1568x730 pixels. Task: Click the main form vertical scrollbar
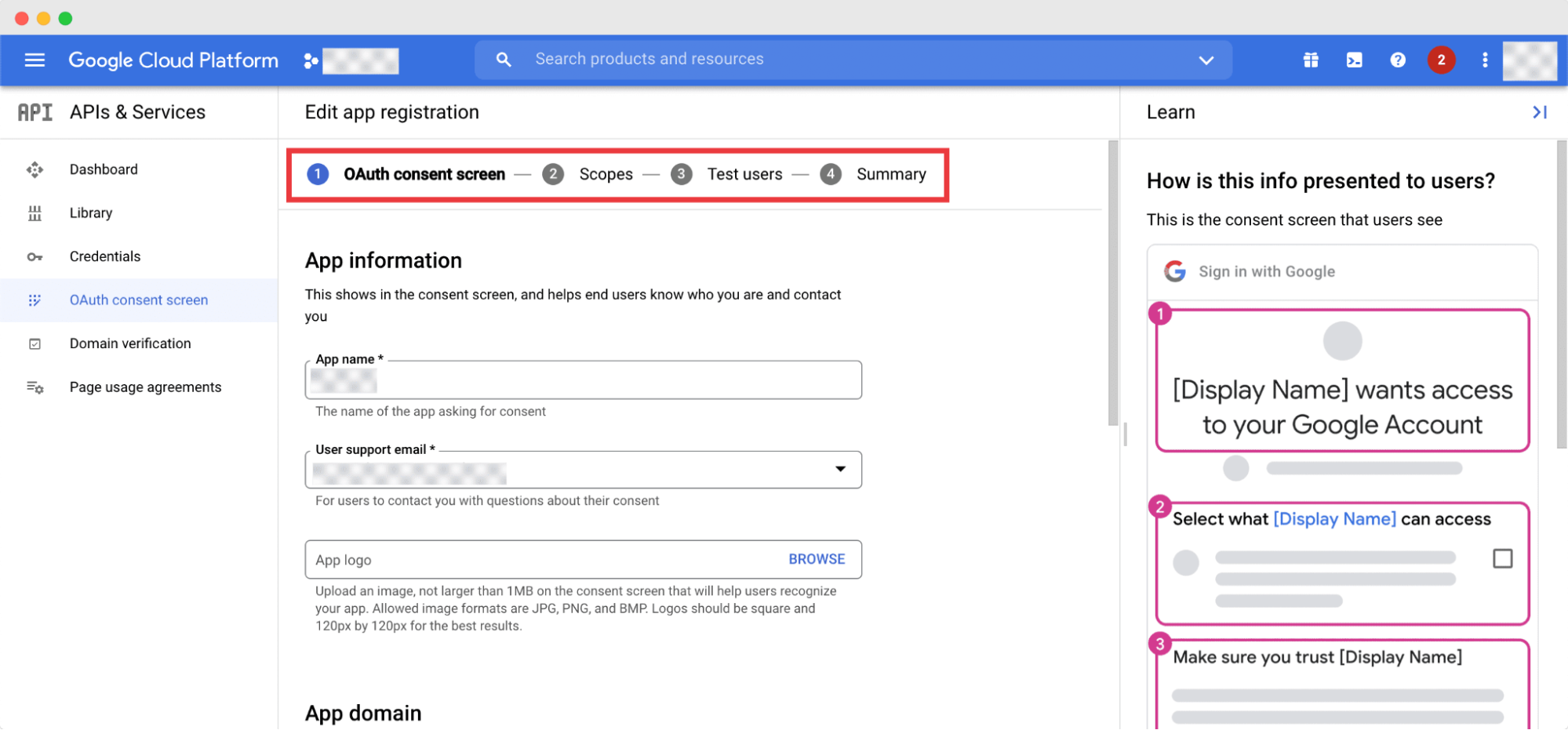(1112, 283)
